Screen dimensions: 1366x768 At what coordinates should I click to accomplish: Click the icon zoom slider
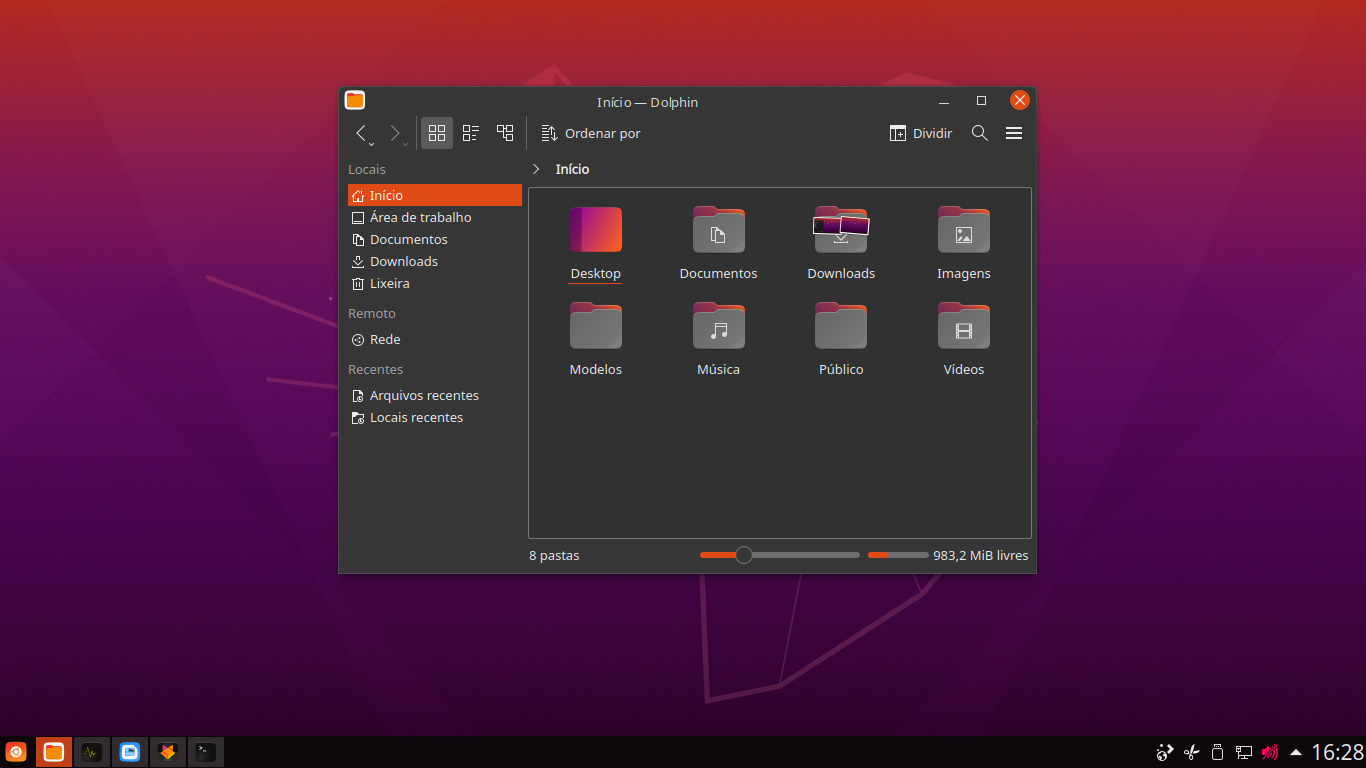tap(779, 555)
